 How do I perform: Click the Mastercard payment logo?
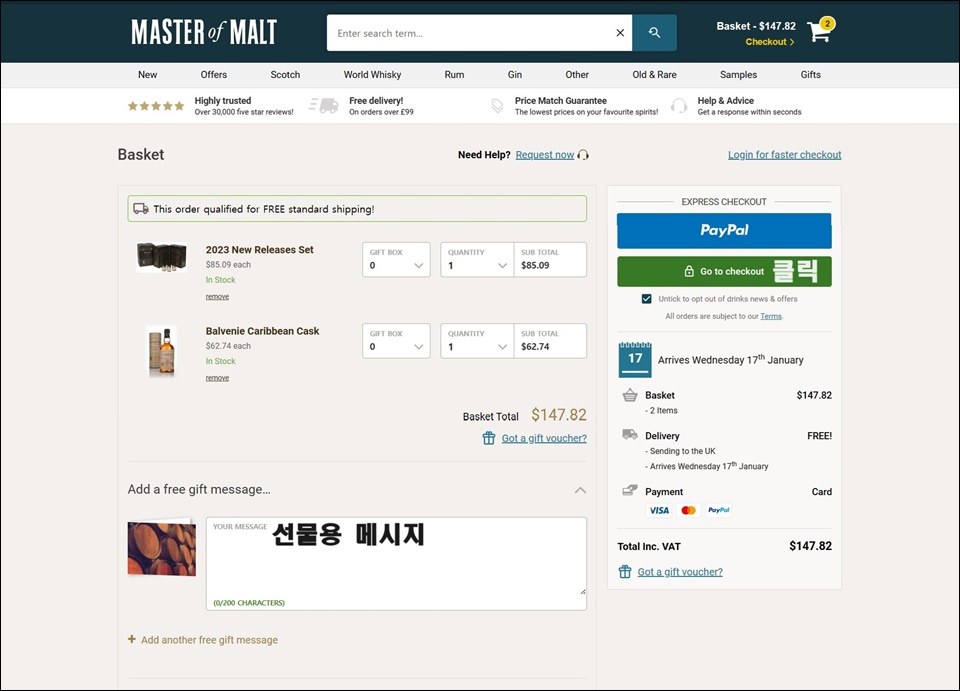click(688, 510)
